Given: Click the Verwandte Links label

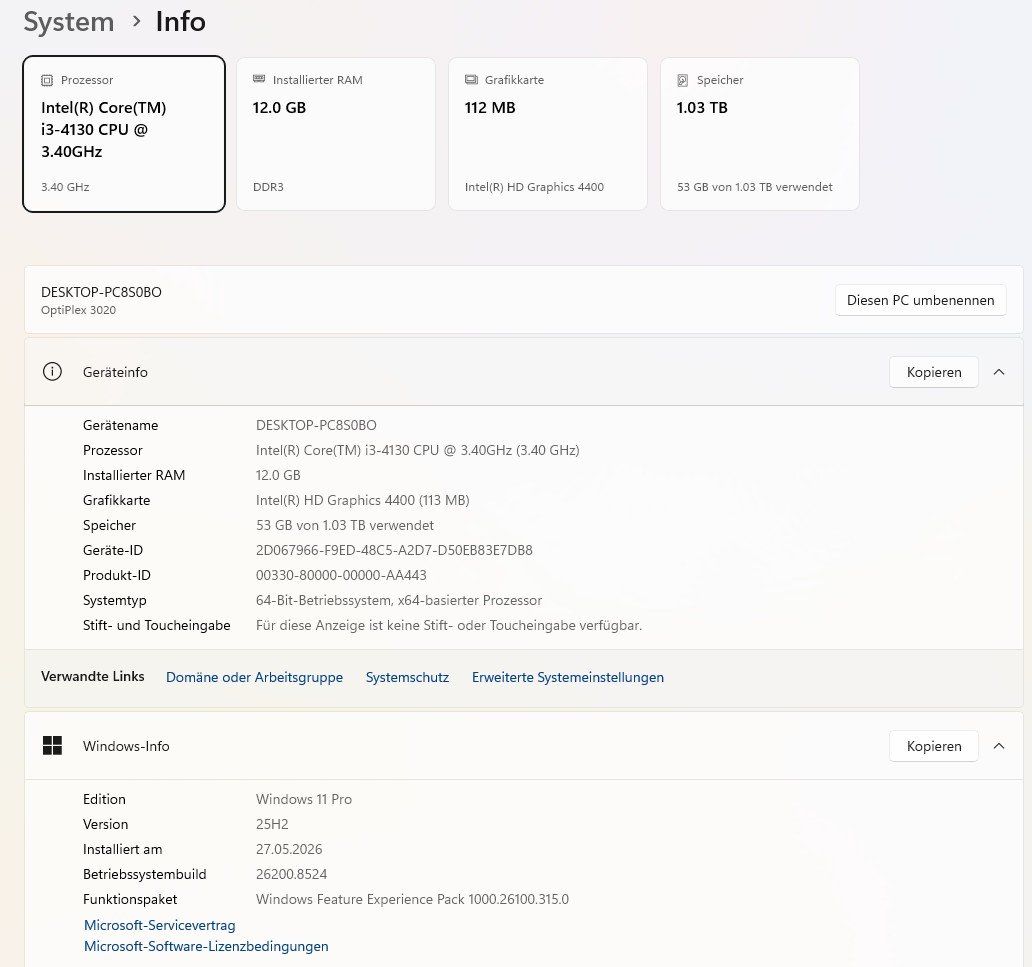Looking at the screenshot, I should (x=92, y=677).
